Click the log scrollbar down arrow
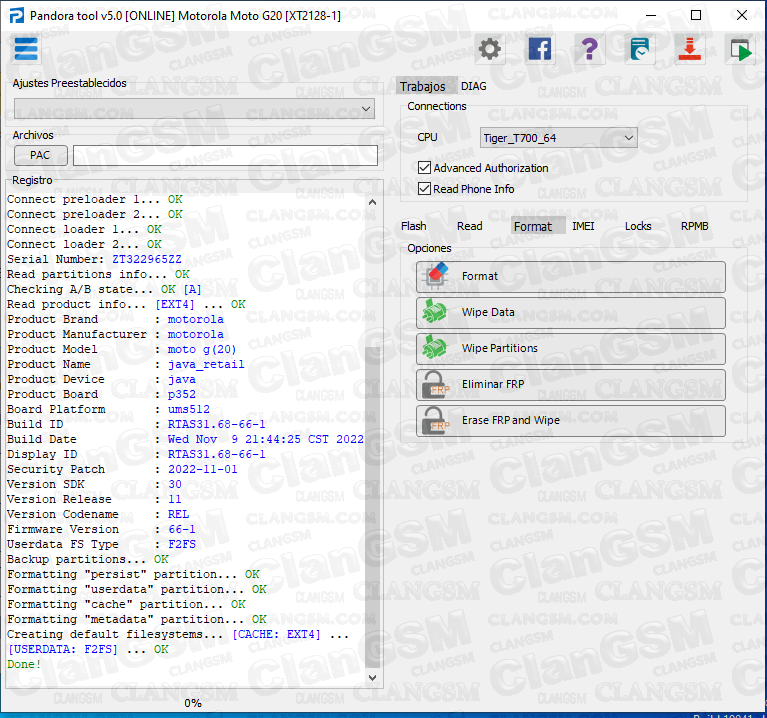This screenshot has width=767, height=718. pos(374,677)
